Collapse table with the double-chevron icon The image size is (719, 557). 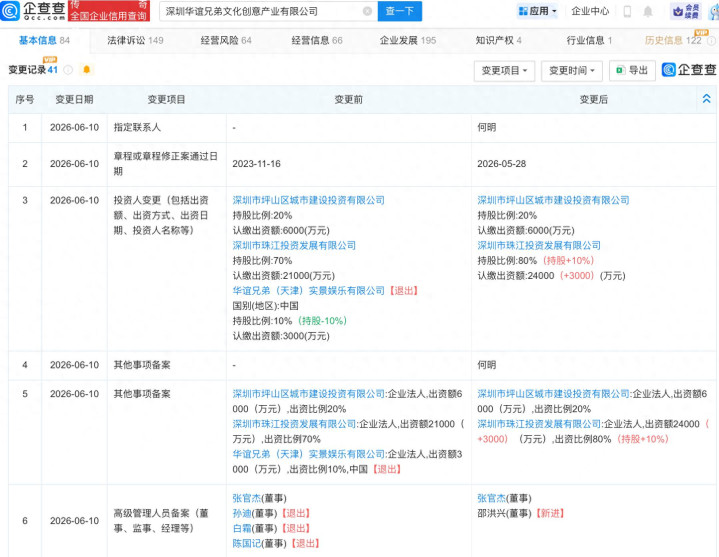[706, 99]
